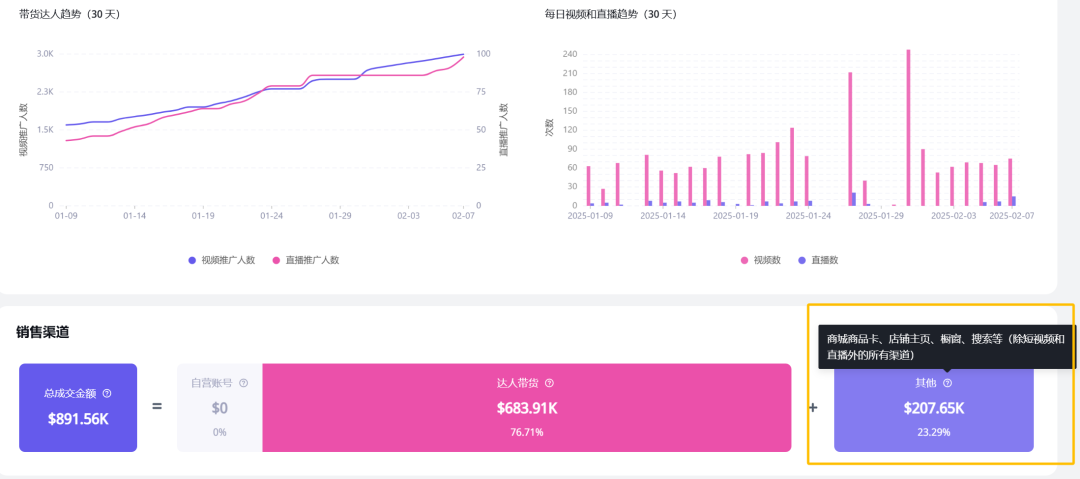Click the 01-29 date label
1080x479 pixels.
[340, 216]
